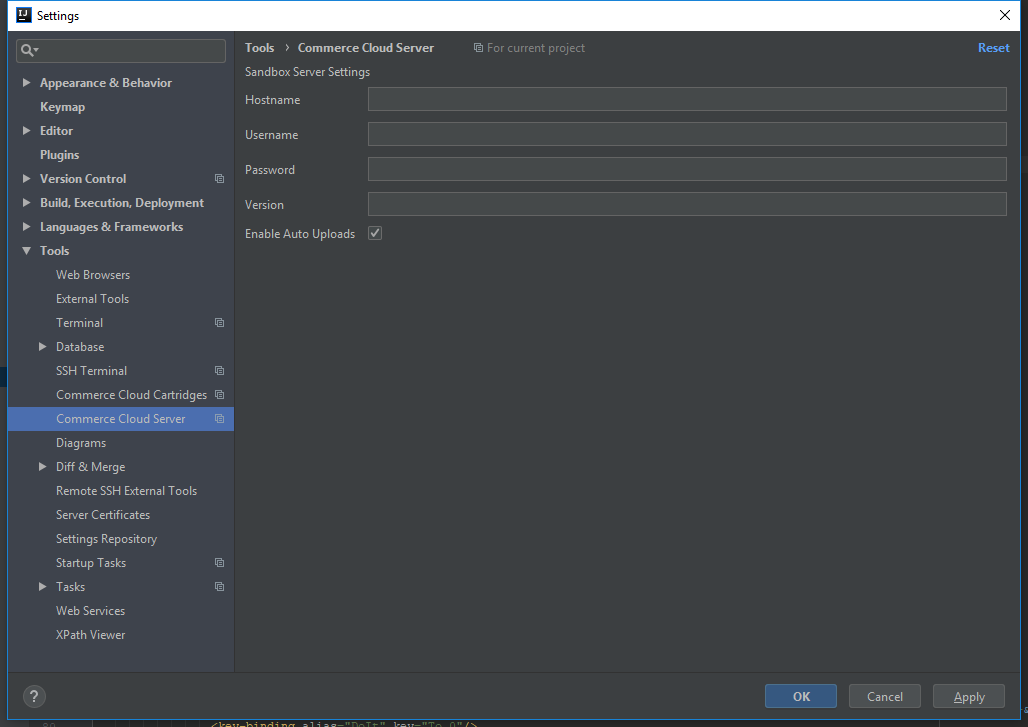The image size is (1028, 727).
Task: Select Settings Repository item
Action: 106,539
